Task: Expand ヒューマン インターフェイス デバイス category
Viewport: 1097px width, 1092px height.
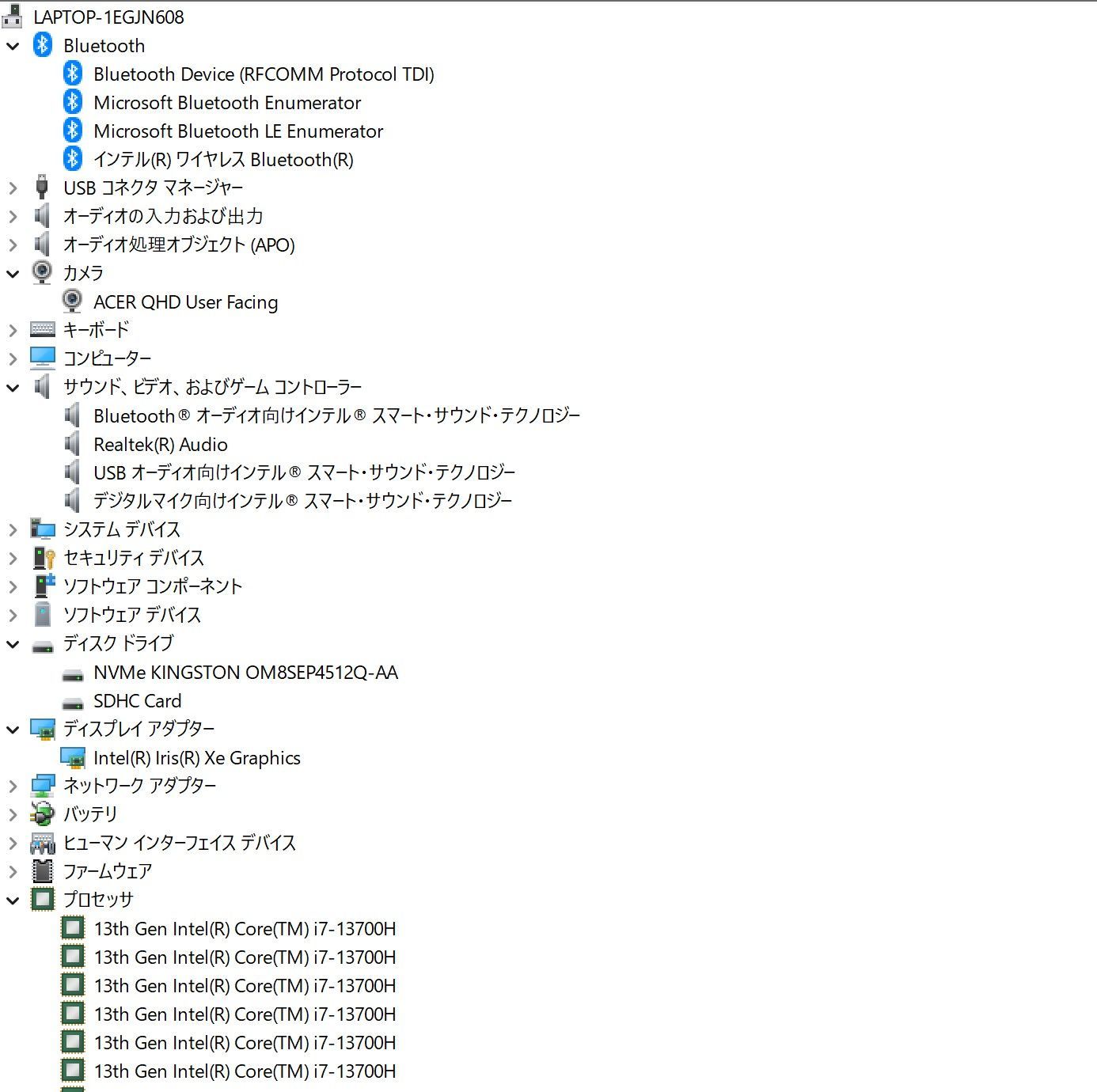Action: coord(13,843)
